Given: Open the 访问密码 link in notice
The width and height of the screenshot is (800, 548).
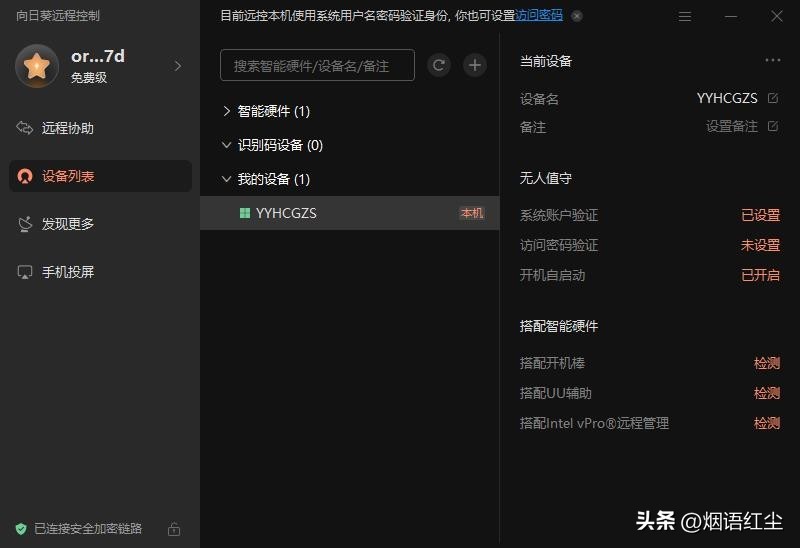Looking at the screenshot, I should (x=539, y=15).
